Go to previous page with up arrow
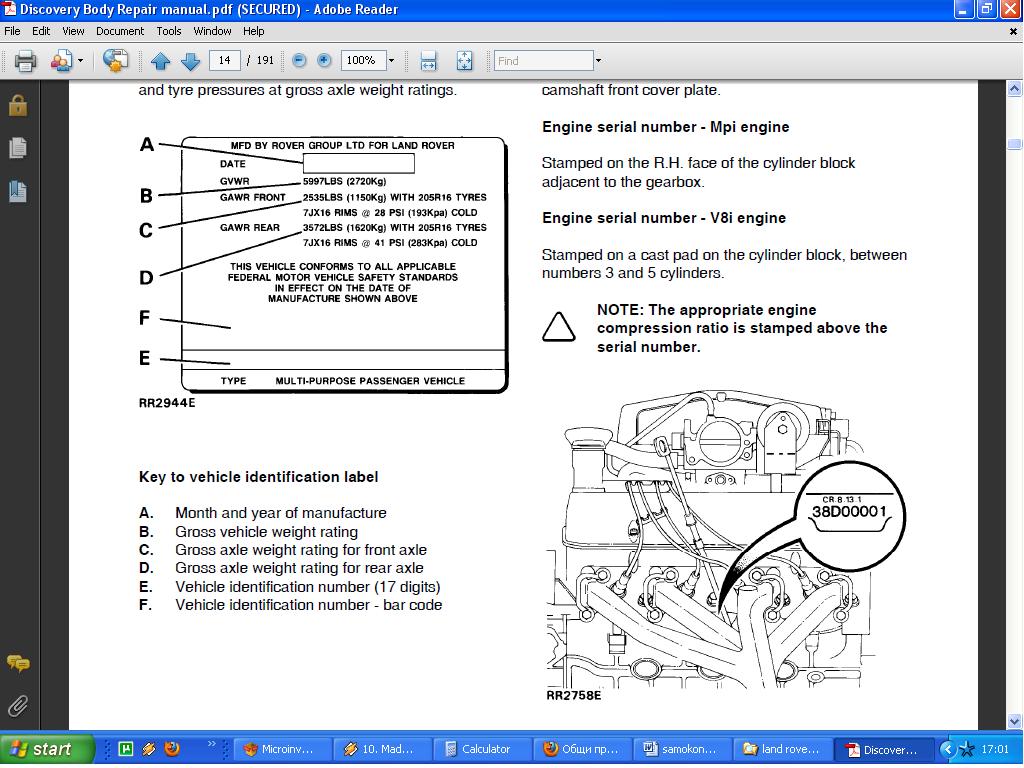The height and width of the screenshot is (768, 1024). click(x=161, y=61)
